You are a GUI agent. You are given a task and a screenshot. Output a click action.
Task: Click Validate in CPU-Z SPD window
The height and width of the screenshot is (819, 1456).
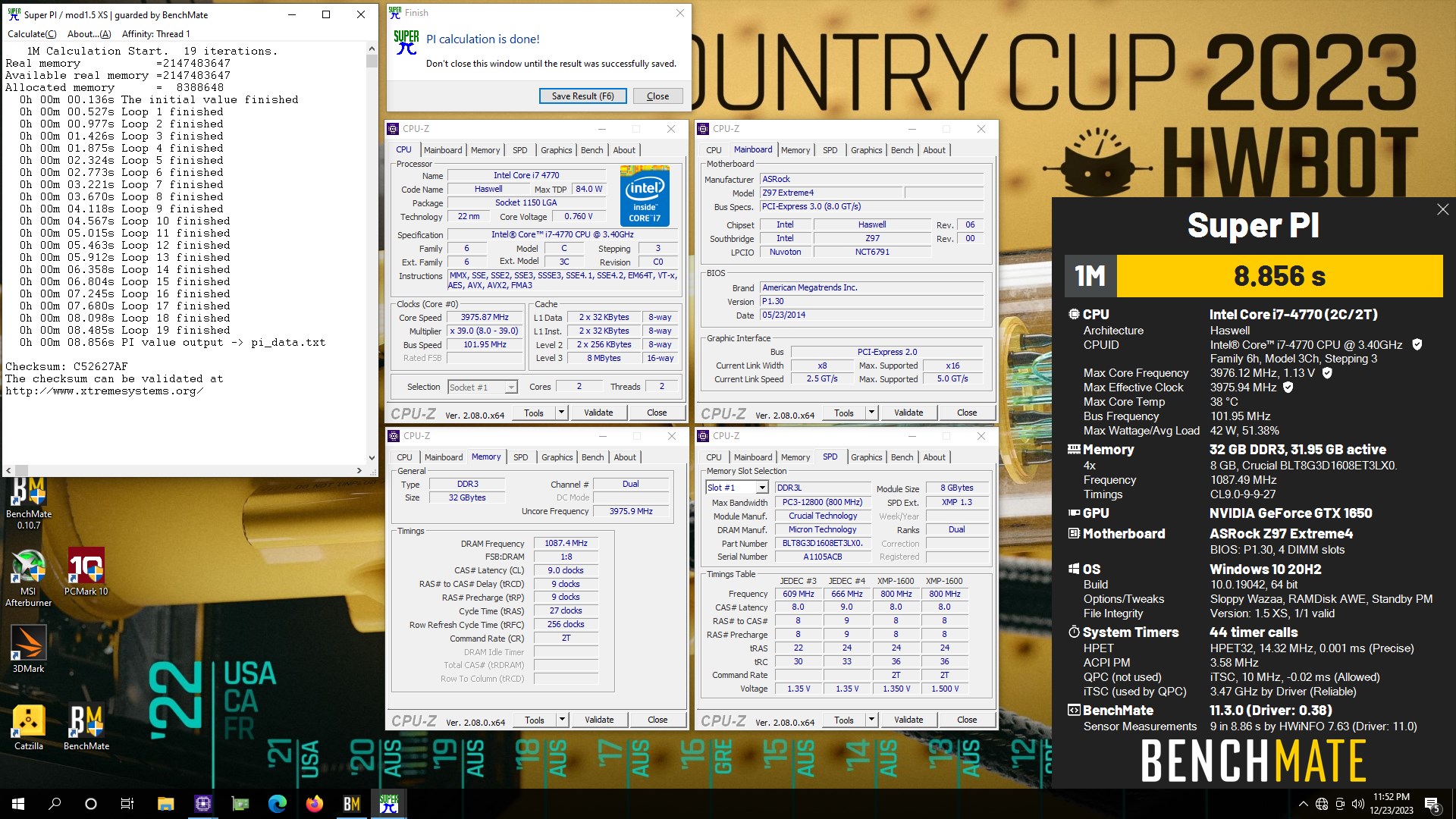click(x=908, y=720)
